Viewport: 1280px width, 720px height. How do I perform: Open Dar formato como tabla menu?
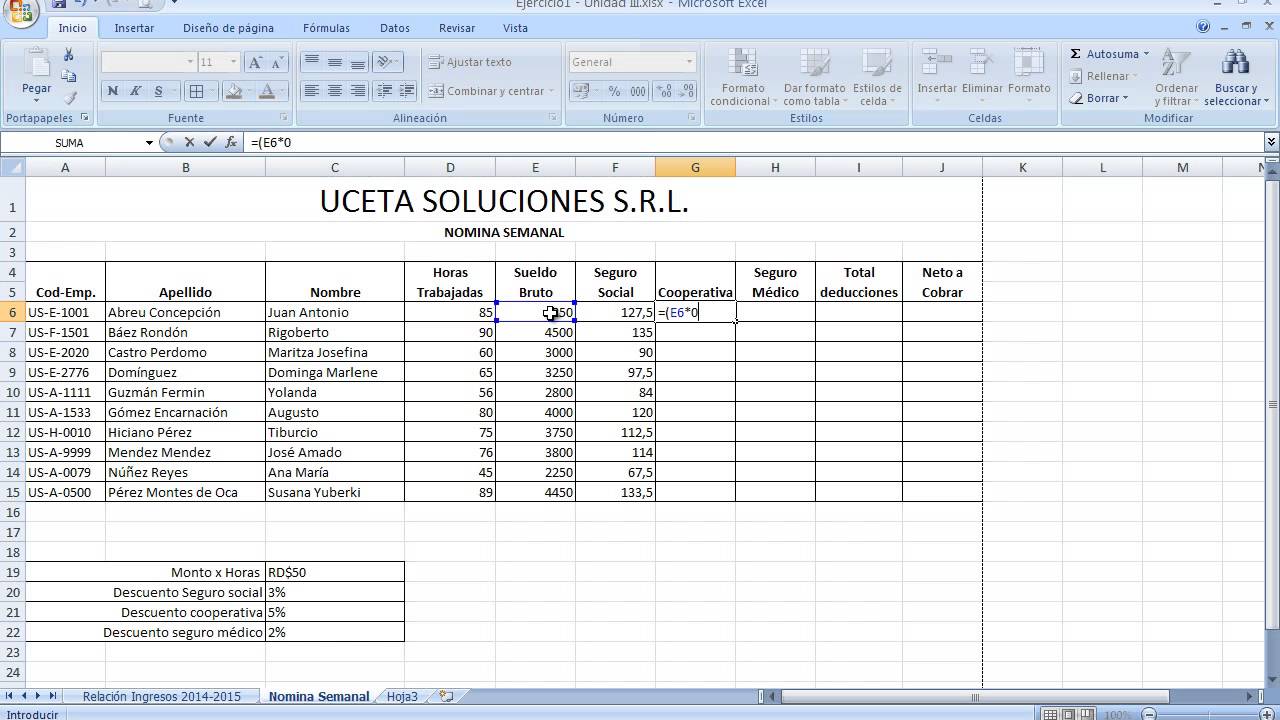click(814, 77)
